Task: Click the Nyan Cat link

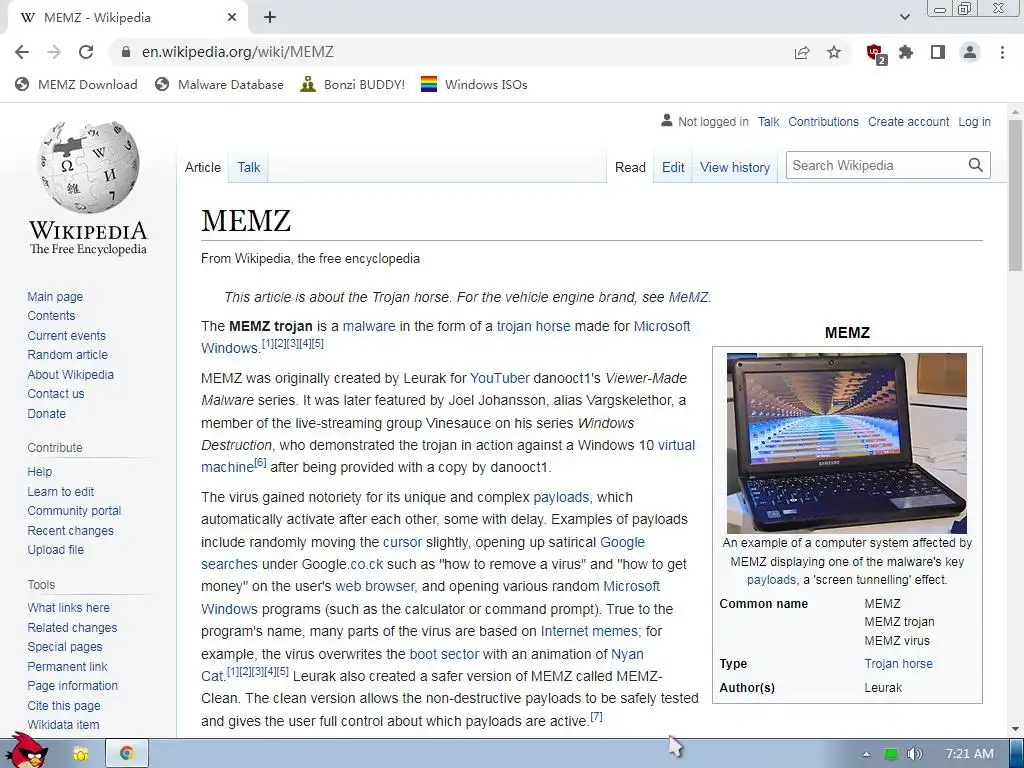Action: click(627, 654)
